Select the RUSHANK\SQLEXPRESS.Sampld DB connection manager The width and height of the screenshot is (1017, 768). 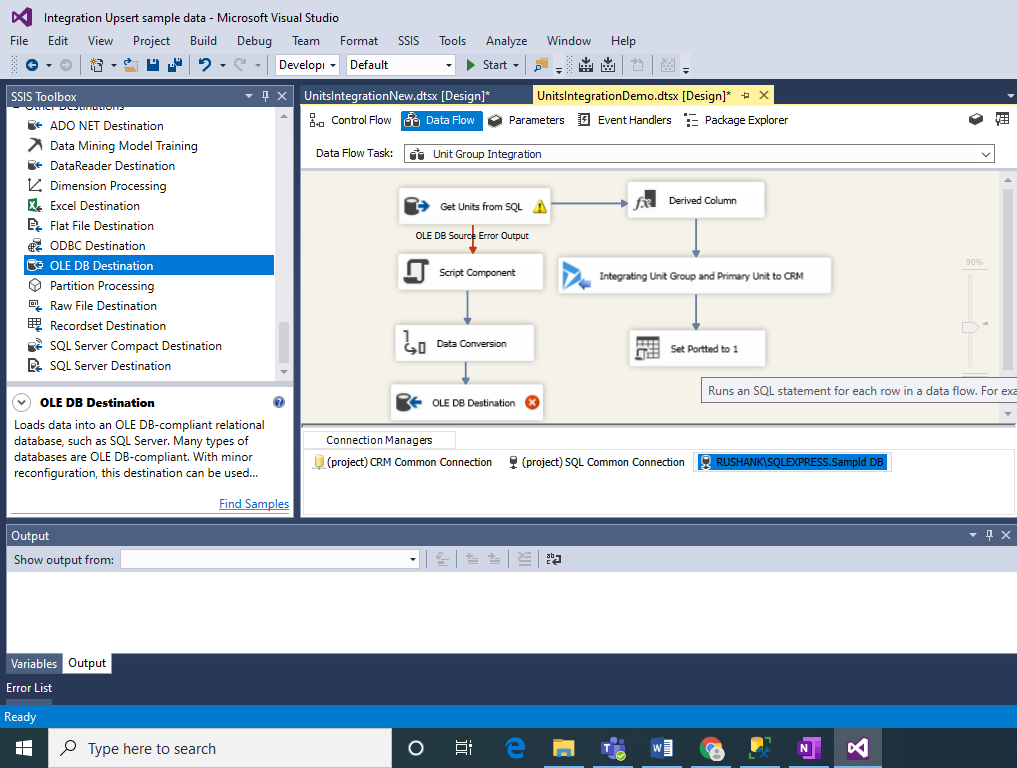[x=793, y=462]
